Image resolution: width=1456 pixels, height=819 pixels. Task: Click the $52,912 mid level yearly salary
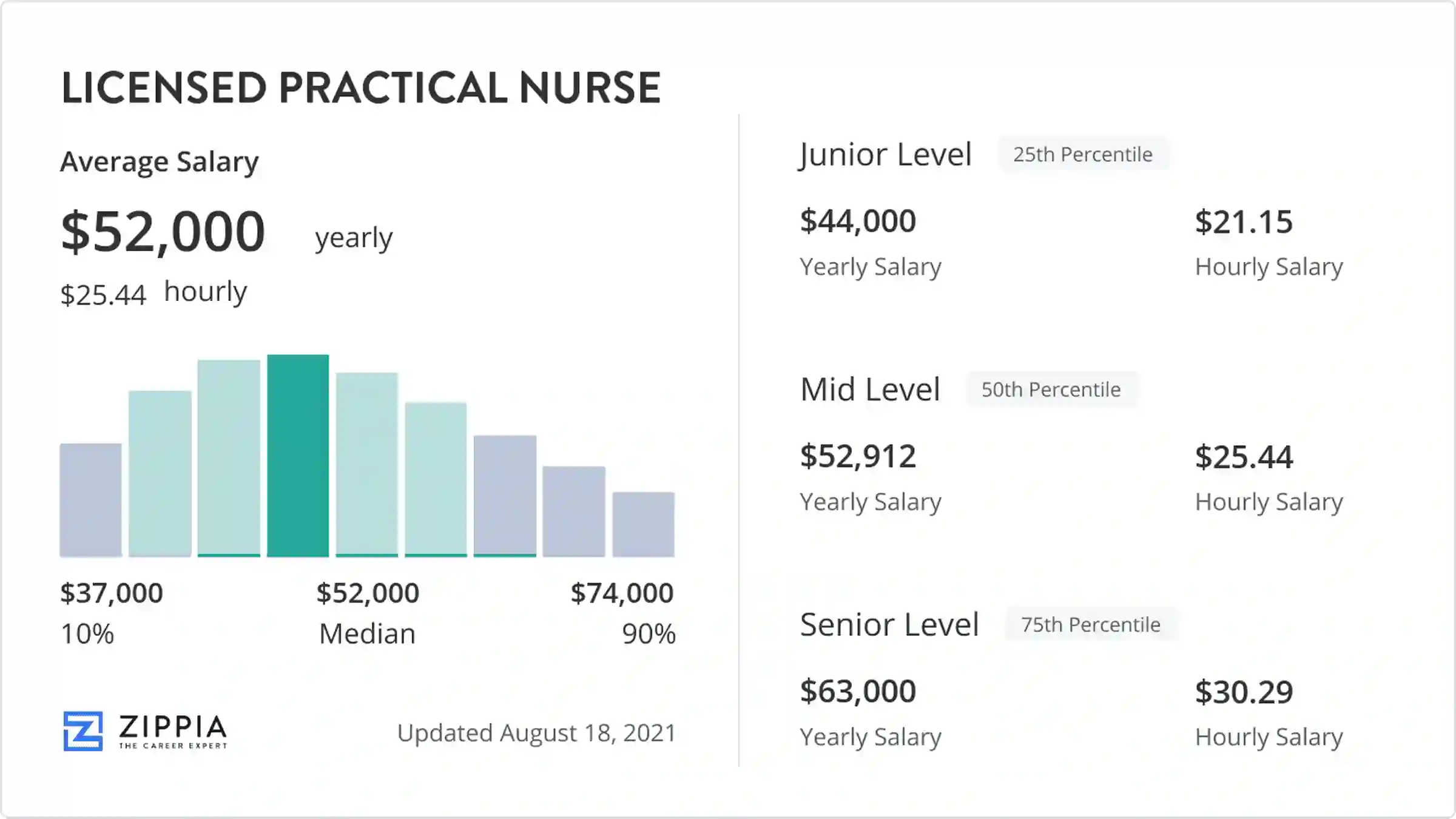tap(858, 456)
